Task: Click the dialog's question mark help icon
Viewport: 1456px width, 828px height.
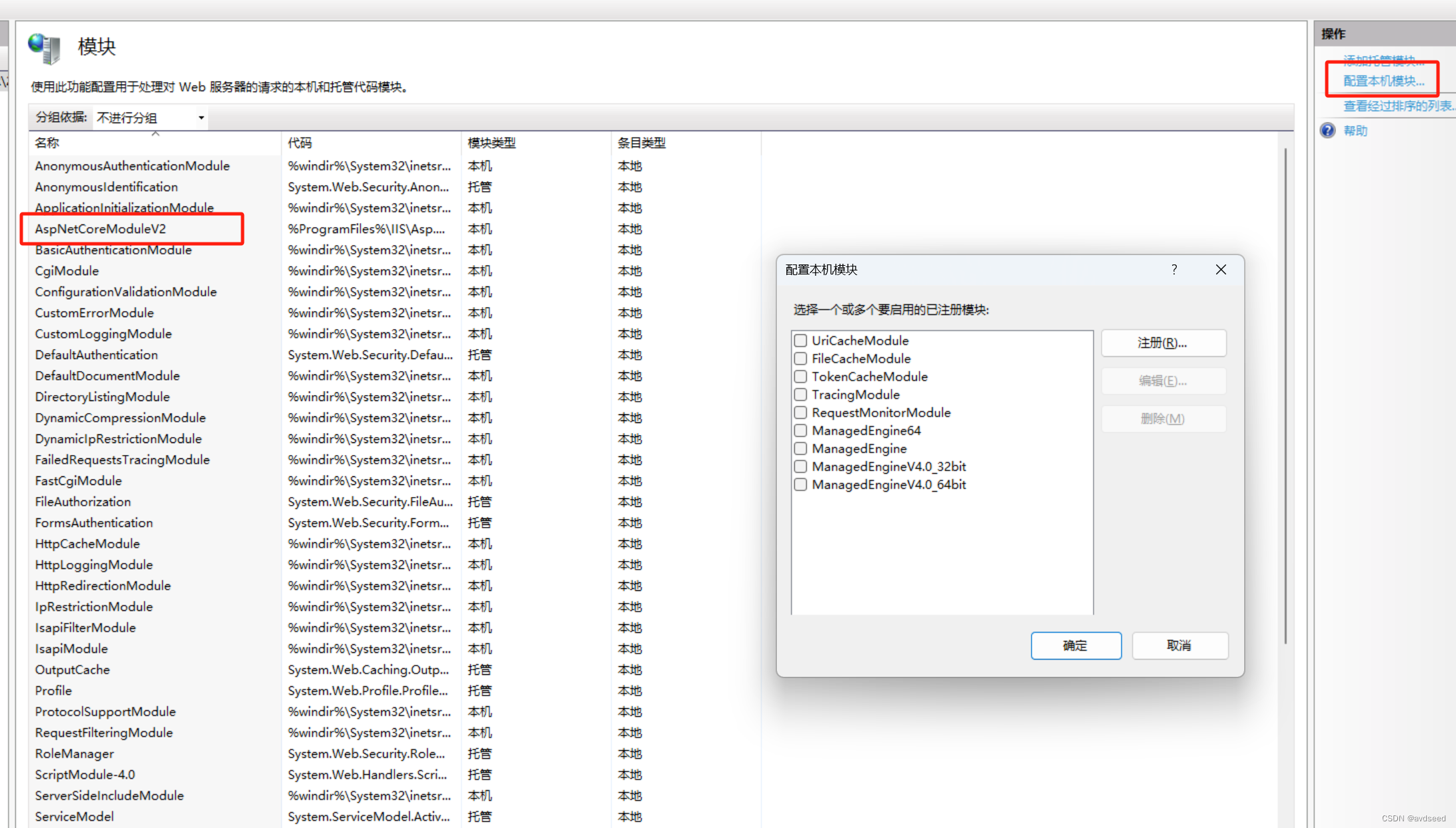Action: [x=1174, y=269]
